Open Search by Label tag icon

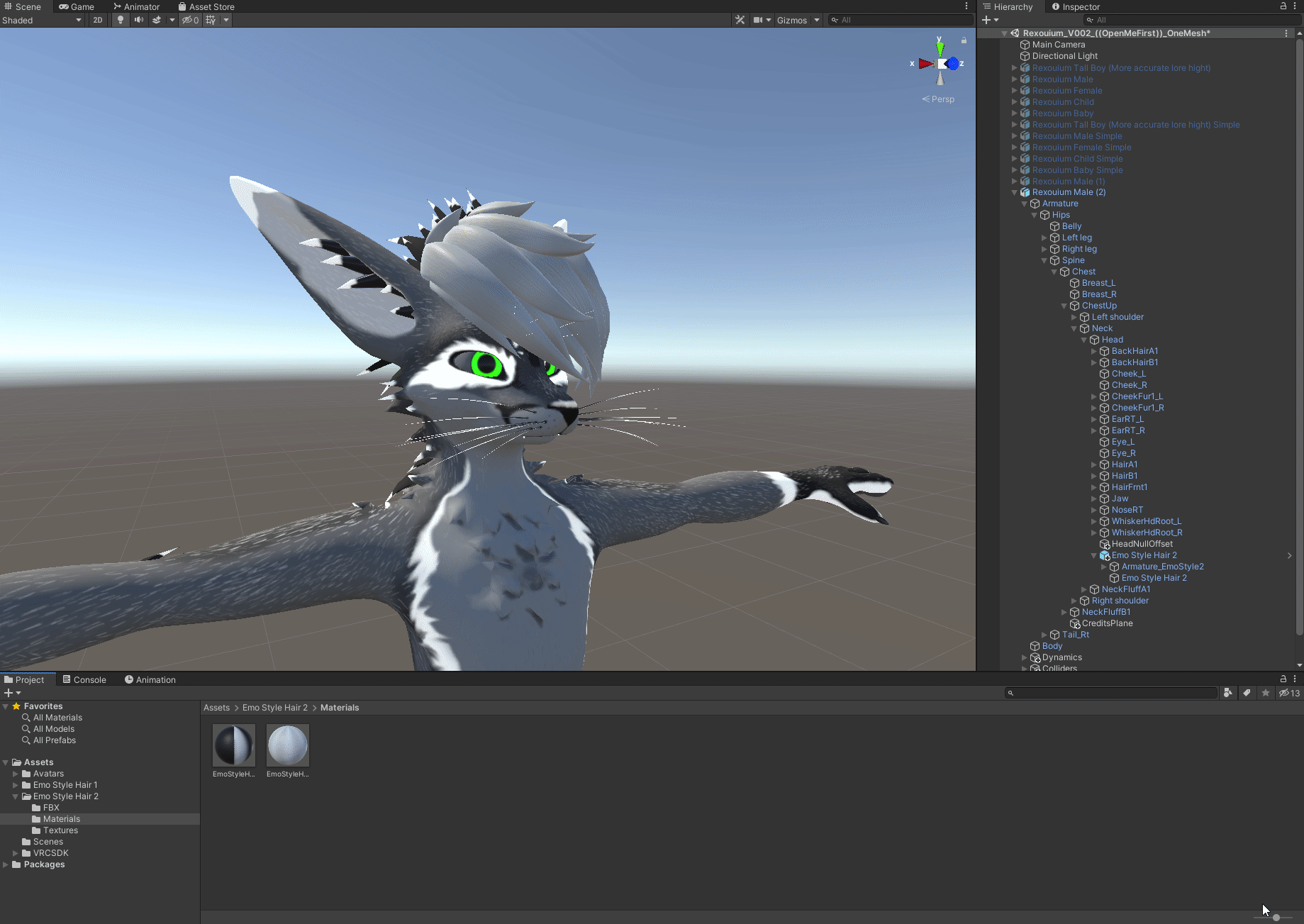click(1247, 693)
